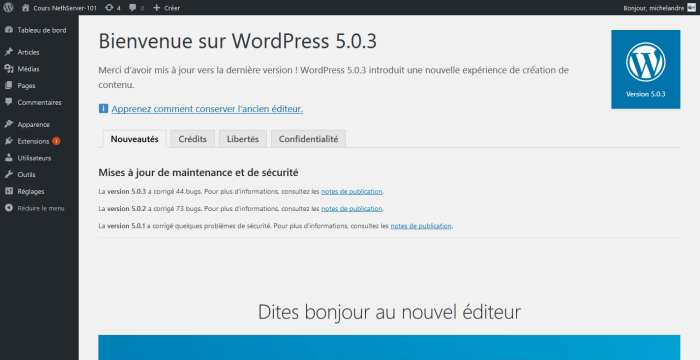700x360 pixels.
Task: Open notes de publication for version 5.0.2
Action: pyautogui.click(x=352, y=209)
